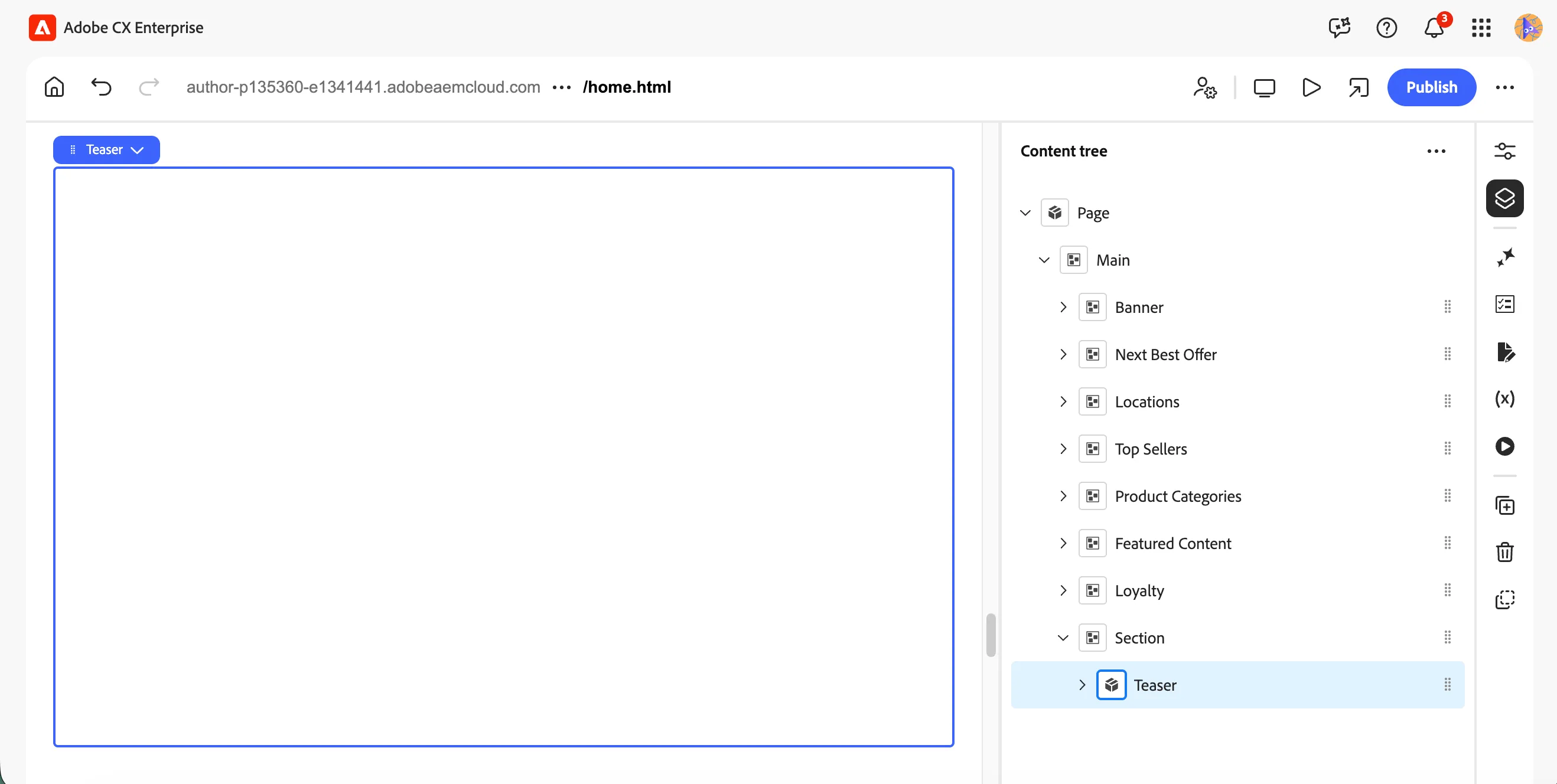Expand the Next Best Offer node
The width and height of the screenshot is (1557, 784).
pos(1063,354)
